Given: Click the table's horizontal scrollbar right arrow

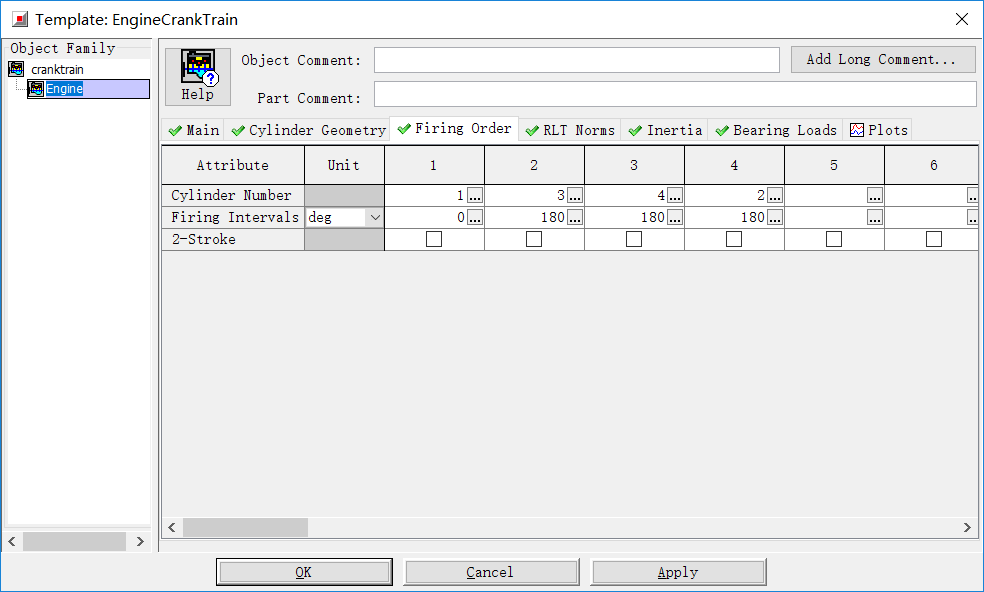Looking at the screenshot, I should (x=967, y=527).
